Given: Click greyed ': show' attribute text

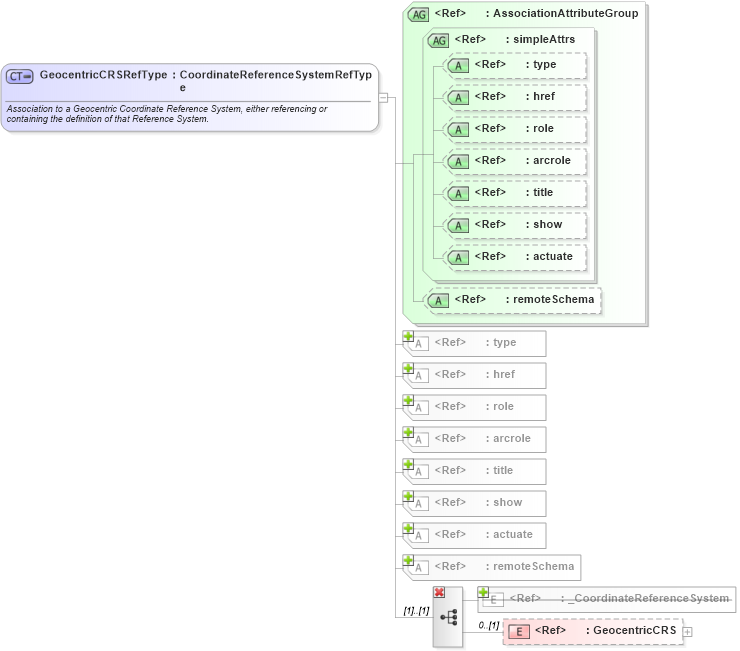Looking at the screenshot, I should pos(504,502).
